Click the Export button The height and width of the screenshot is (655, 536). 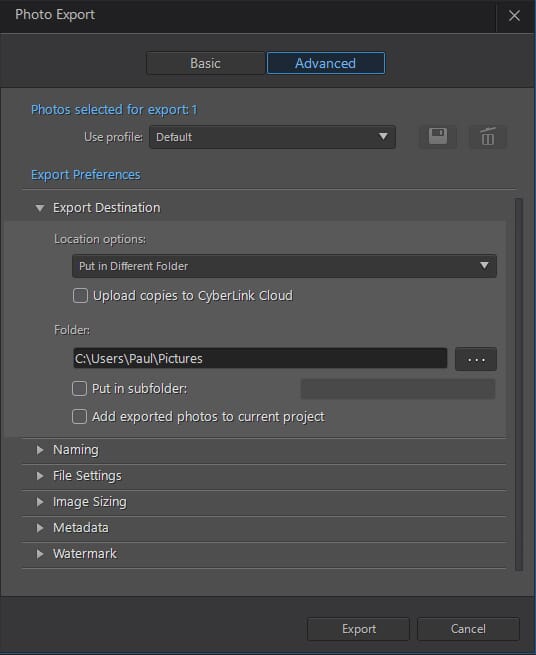coord(358,629)
